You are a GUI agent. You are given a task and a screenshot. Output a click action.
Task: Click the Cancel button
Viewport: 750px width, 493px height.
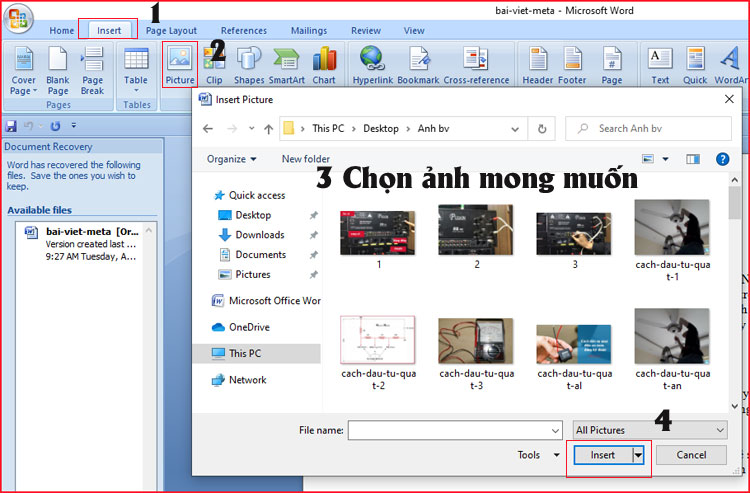click(x=691, y=455)
